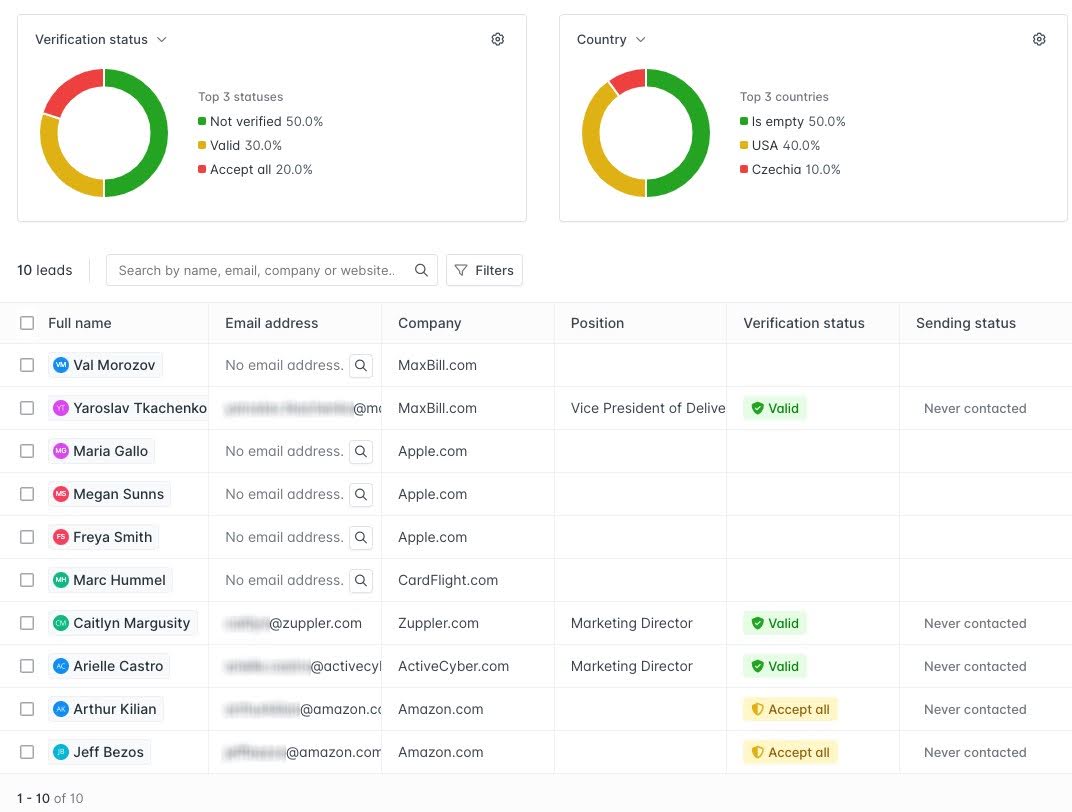Viewport: 1072px width, 812px height.
Task: Click the Company column header
Action: tap(429, 323)
